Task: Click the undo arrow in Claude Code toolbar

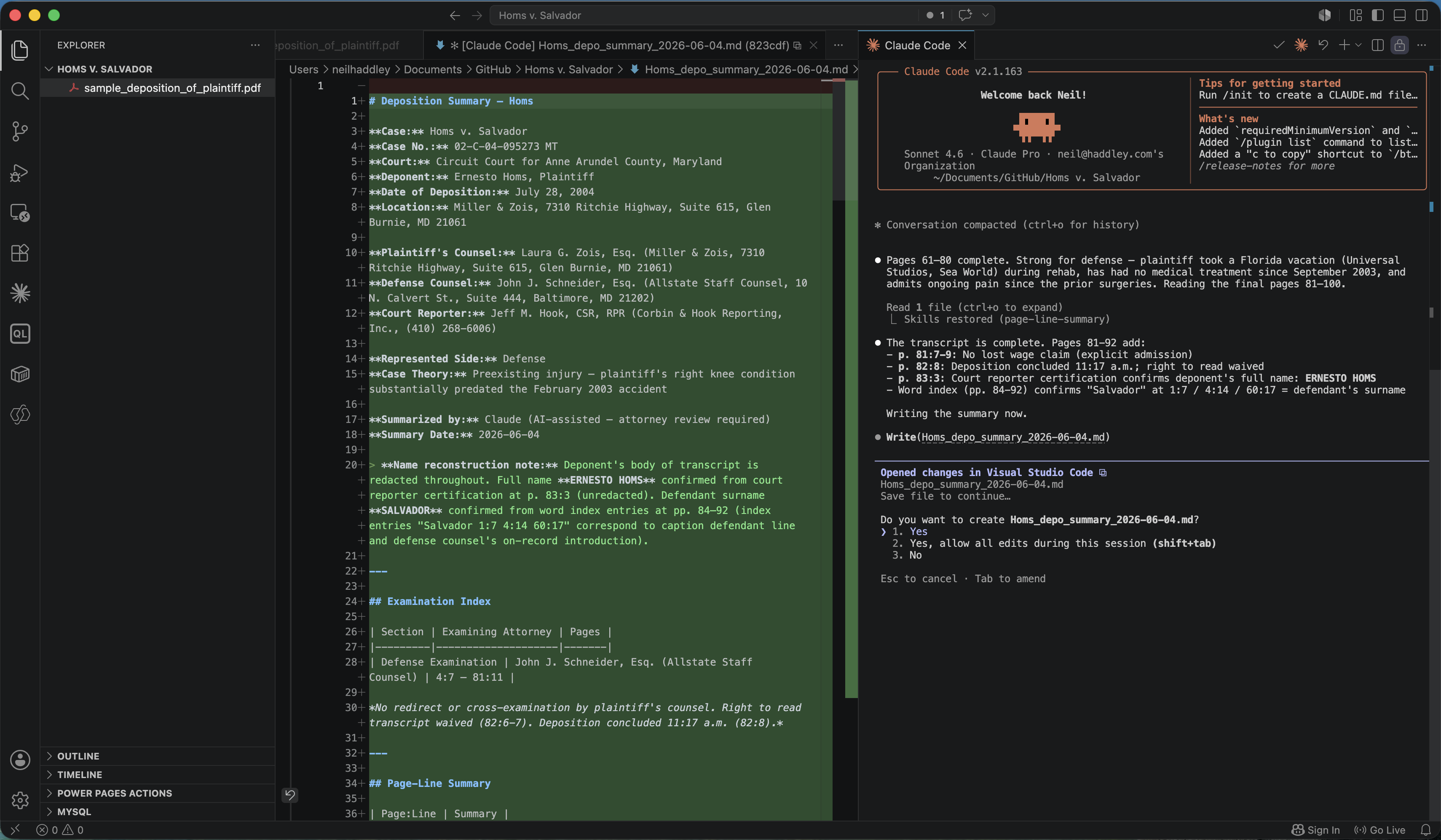Action: (1323, 45)
